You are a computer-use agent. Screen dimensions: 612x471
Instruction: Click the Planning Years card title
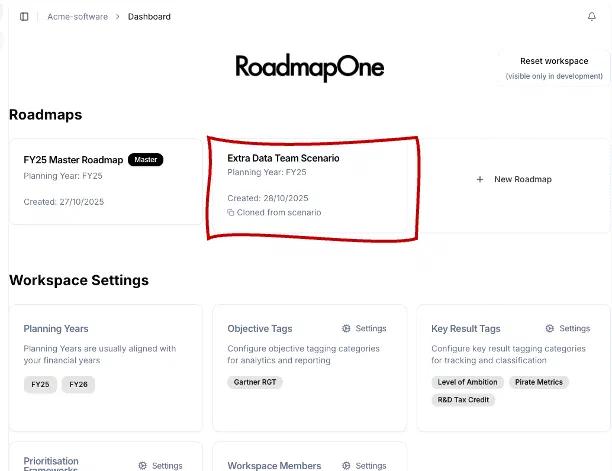56,329
